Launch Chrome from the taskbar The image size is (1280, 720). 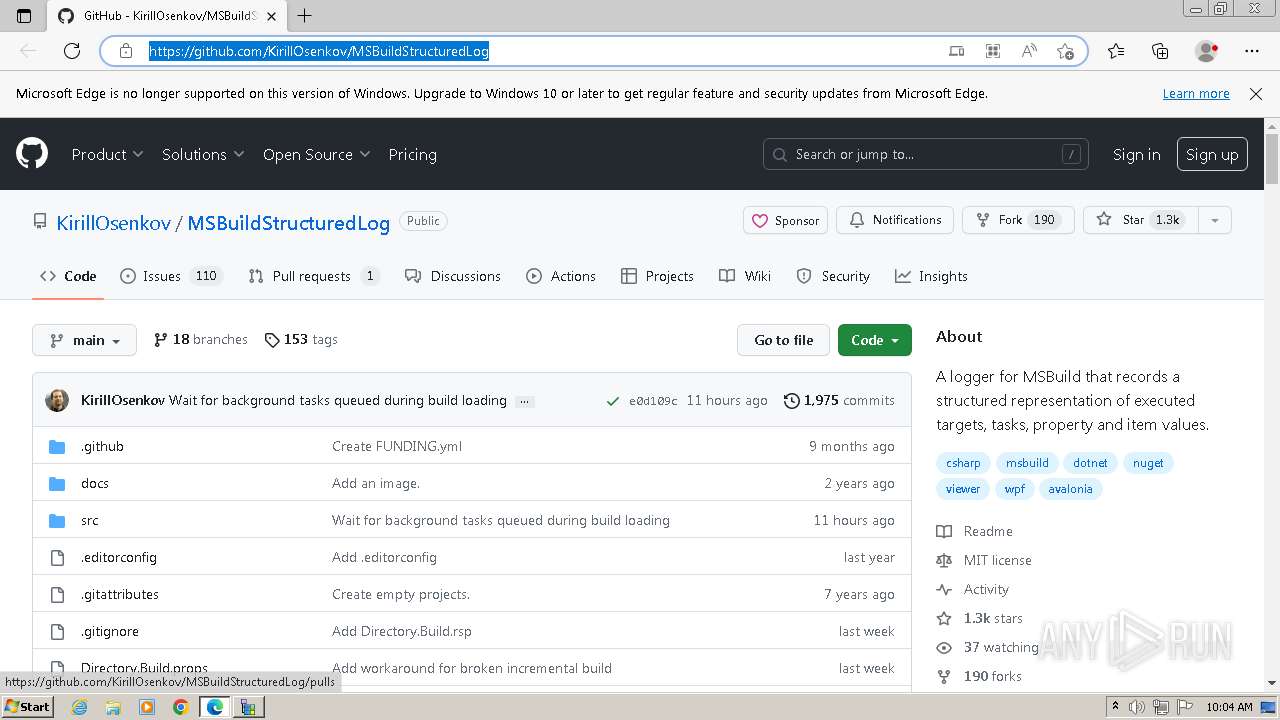(x=180, y=707)
